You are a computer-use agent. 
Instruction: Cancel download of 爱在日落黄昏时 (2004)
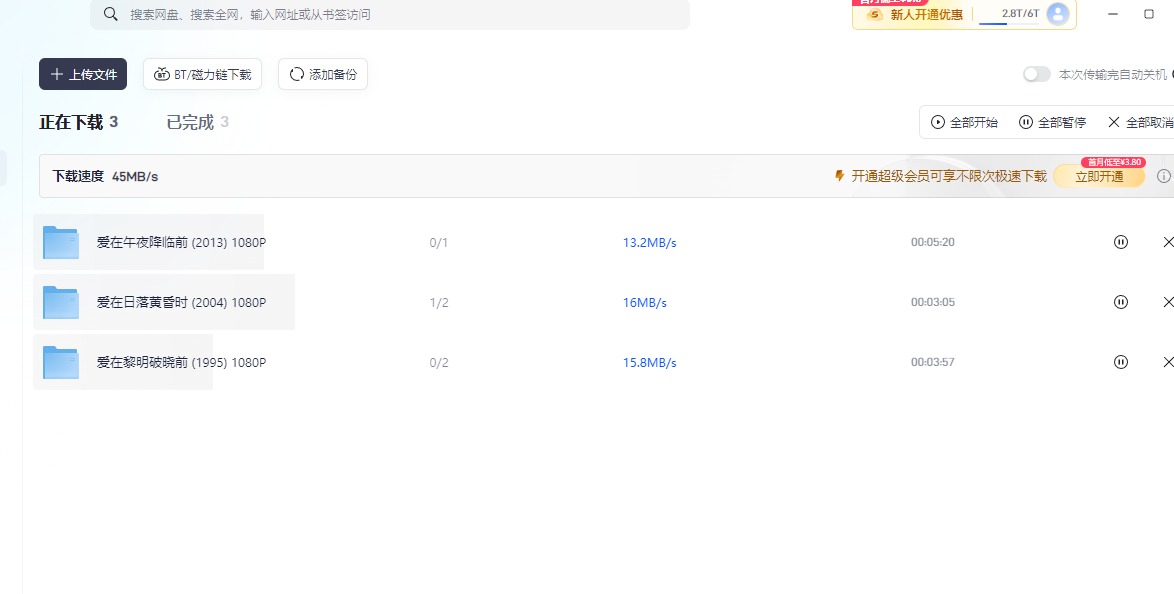[1168, 302]
